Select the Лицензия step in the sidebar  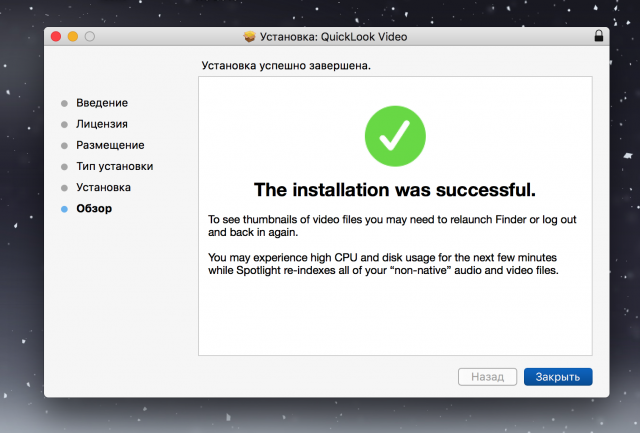pos(101,124)
